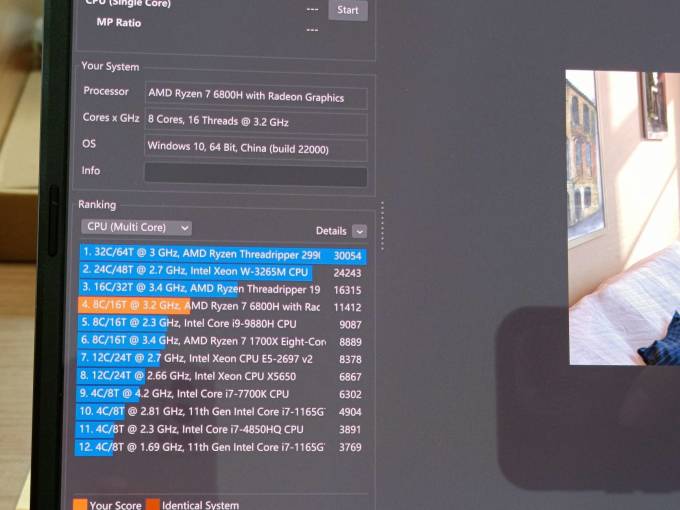The image size is (680, 510).
Task: Click the Details label in Ranking
Action: (331, 231)
